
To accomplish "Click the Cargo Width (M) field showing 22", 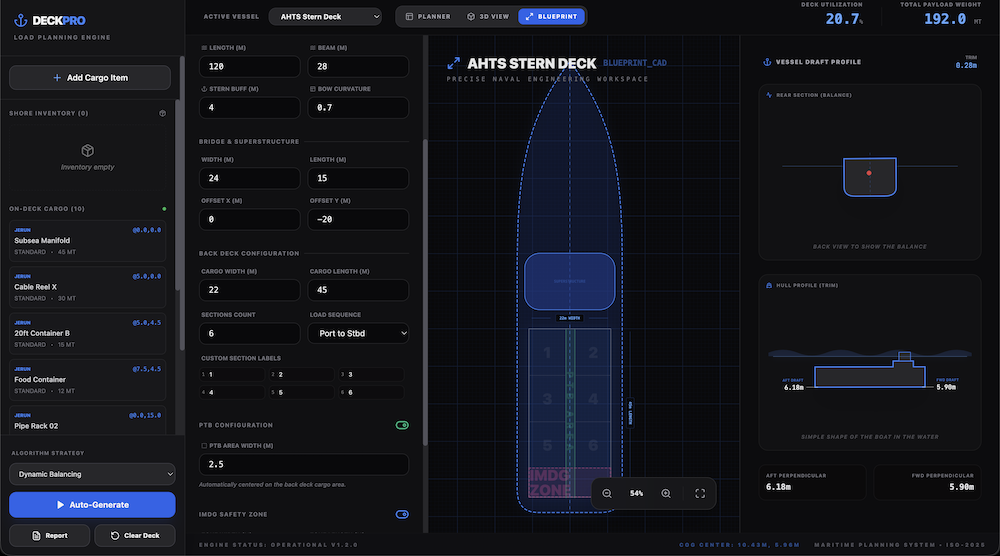I will (249, 290).
